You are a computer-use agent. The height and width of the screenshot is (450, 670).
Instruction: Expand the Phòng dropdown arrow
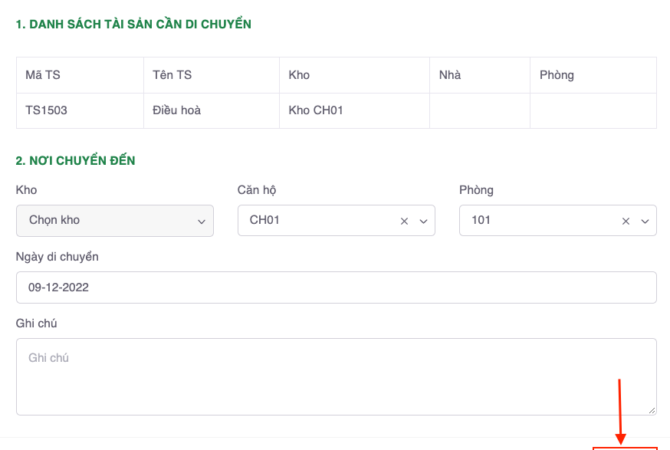tap(646, 221)
